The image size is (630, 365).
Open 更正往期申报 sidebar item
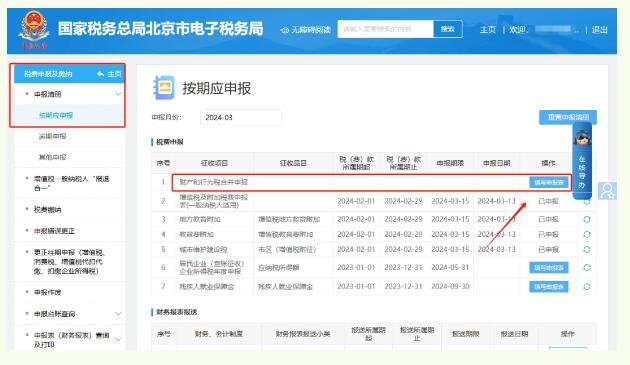pos(70,262)
